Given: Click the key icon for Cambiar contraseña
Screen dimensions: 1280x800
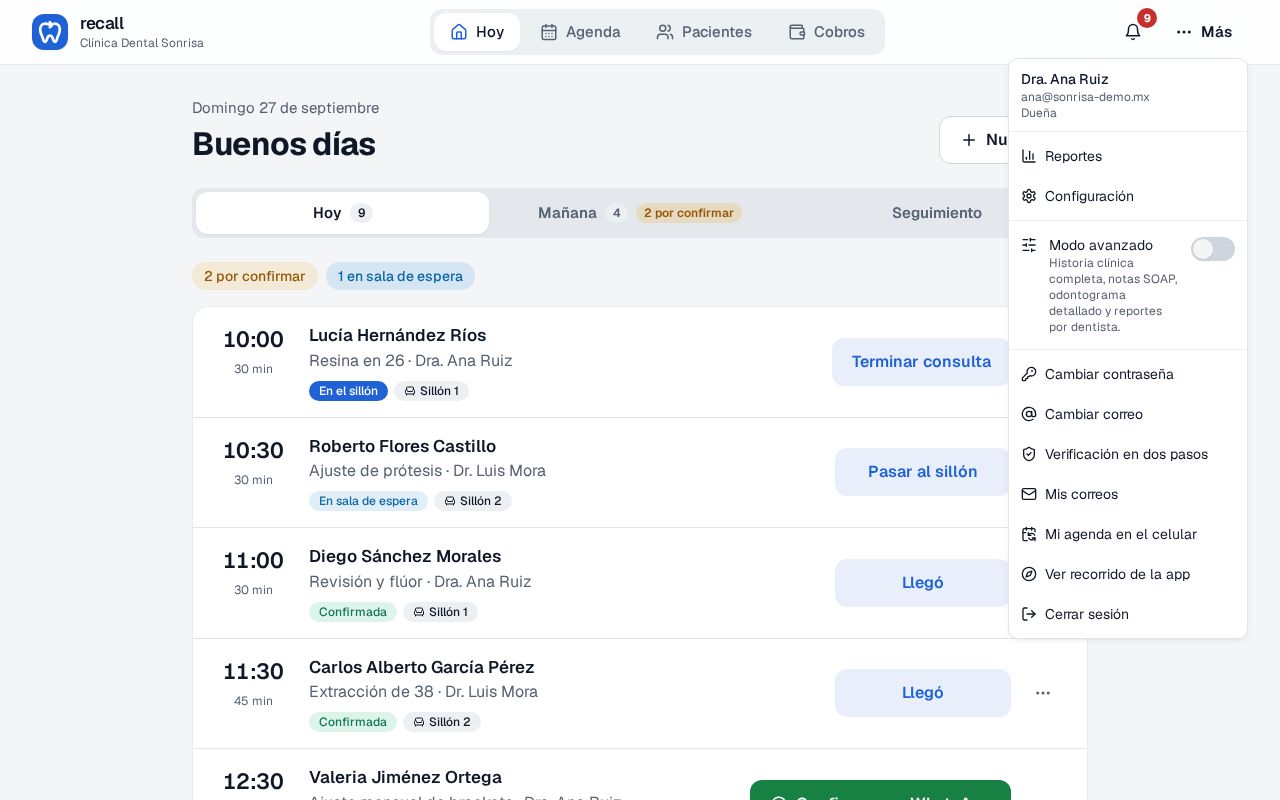Looking at the screenshot, I should point(1029,374).
